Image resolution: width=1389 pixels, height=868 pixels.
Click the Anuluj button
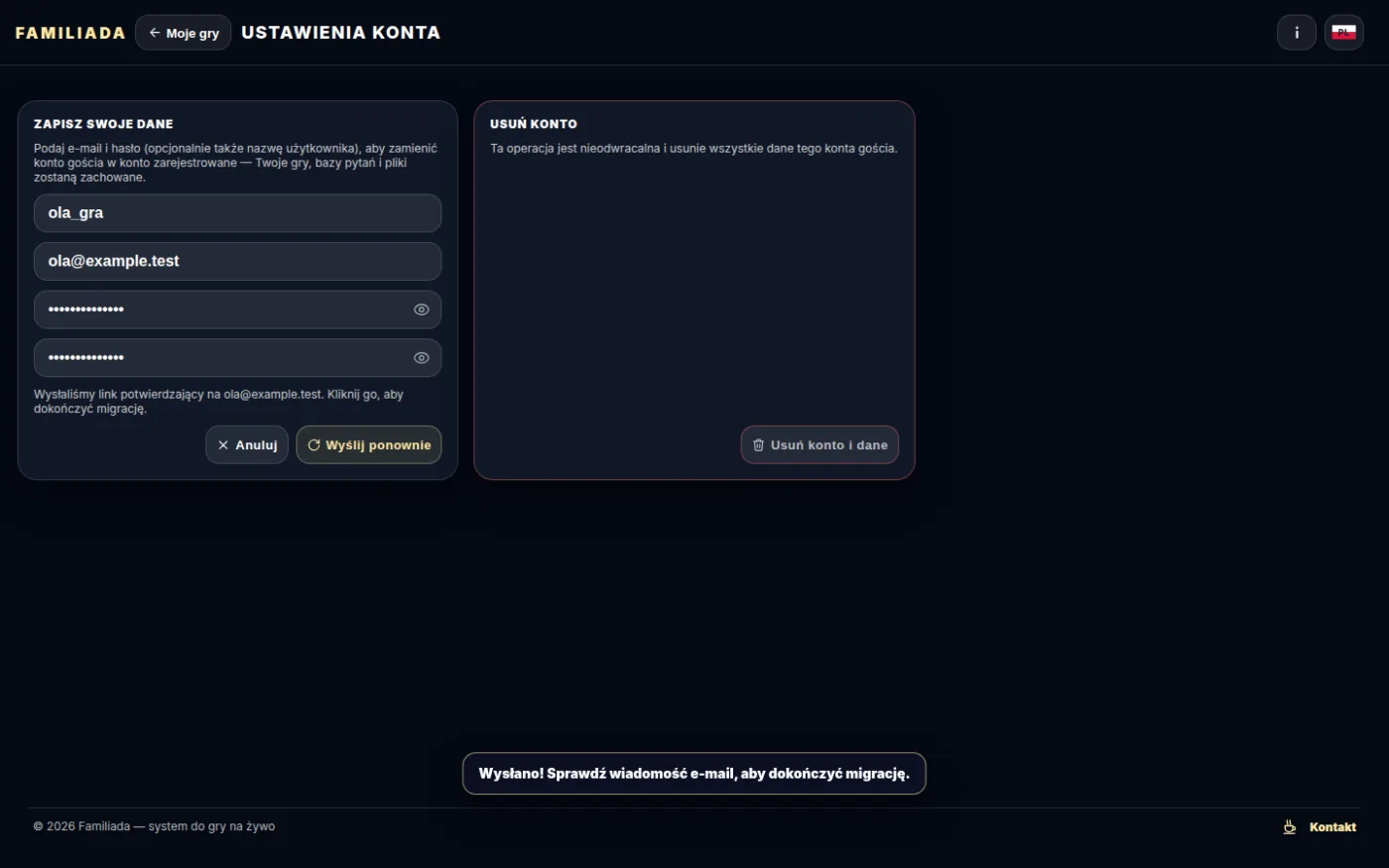247,445
